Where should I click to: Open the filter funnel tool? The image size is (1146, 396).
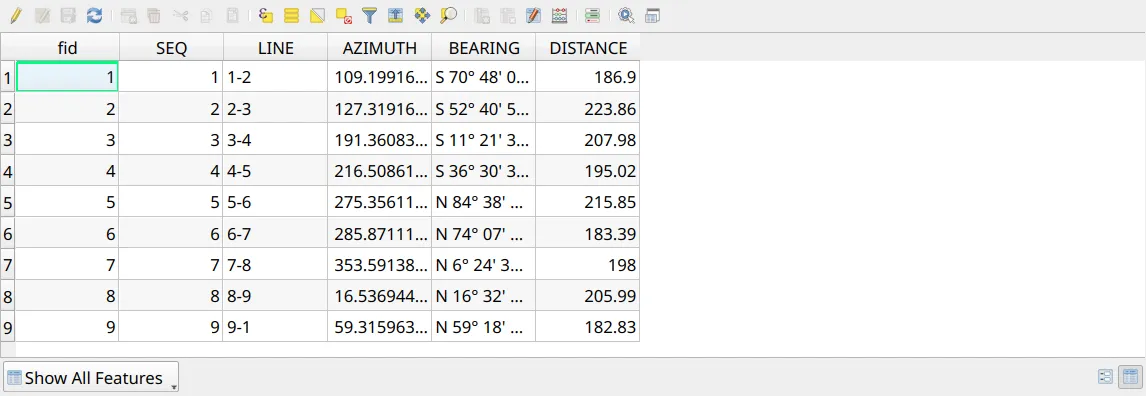370,15
